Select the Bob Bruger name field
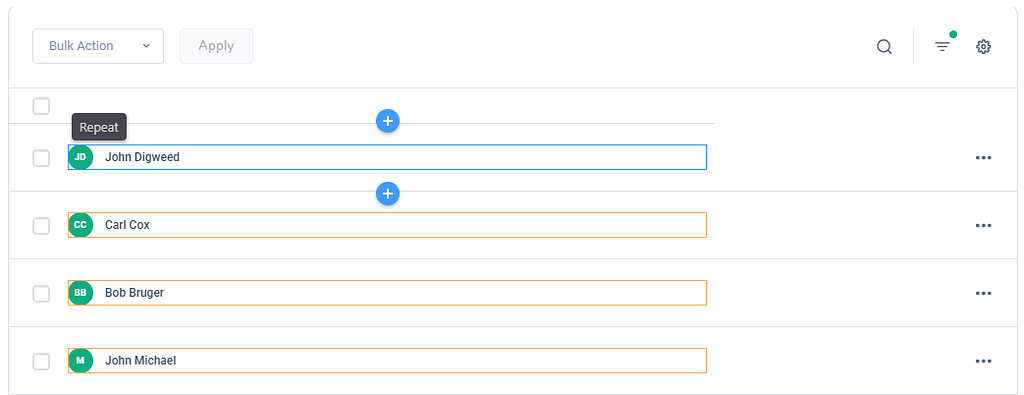Viewport: 1024px width, 395px height. coord(387,292)
